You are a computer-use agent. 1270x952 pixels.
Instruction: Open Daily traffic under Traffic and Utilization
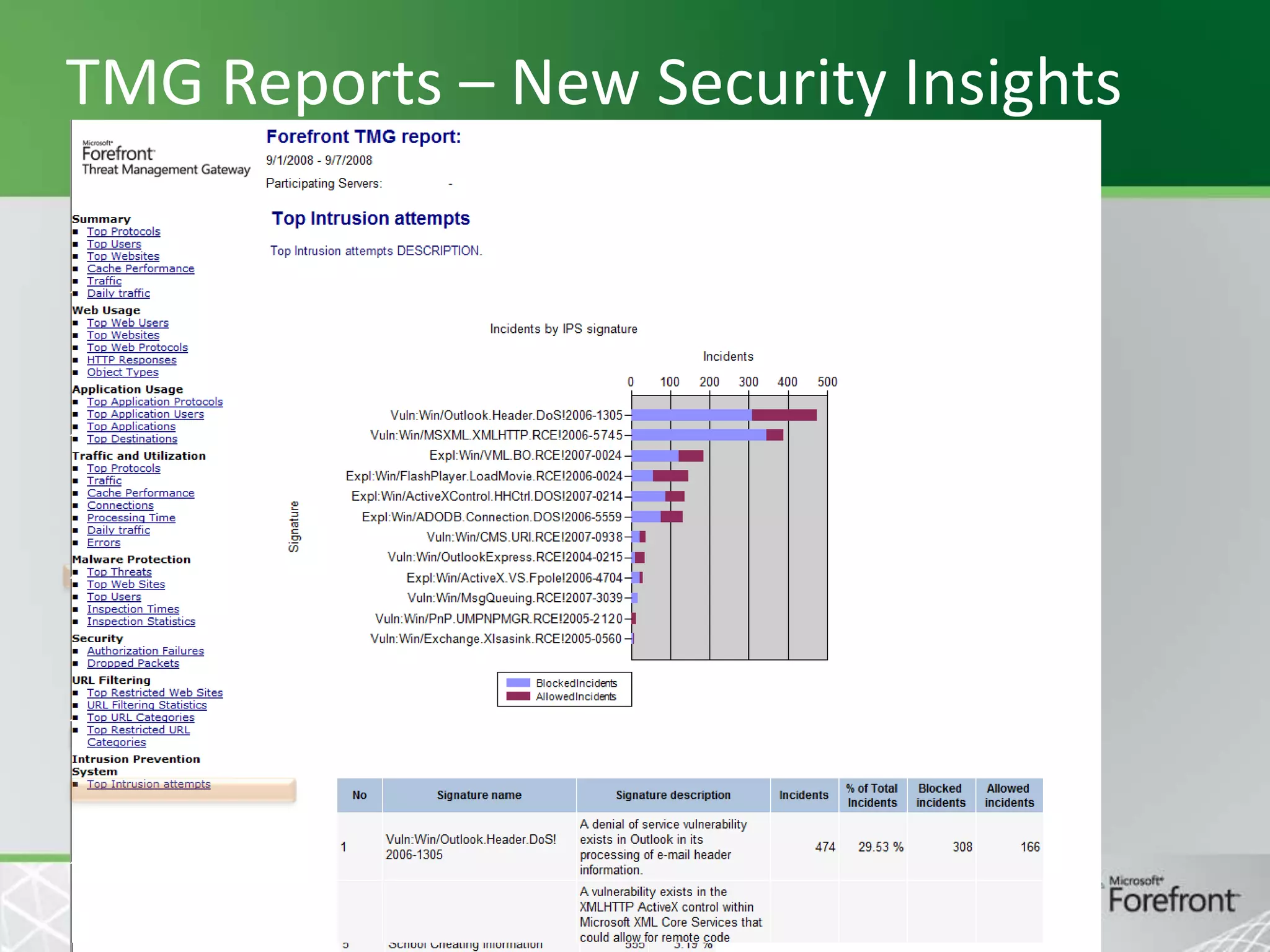pos(118,530)
